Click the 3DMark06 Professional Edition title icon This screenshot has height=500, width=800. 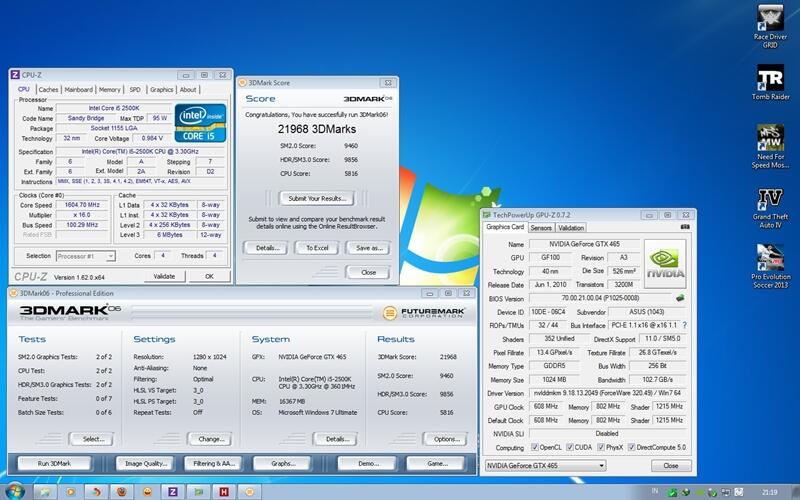(x=13, y=293)
